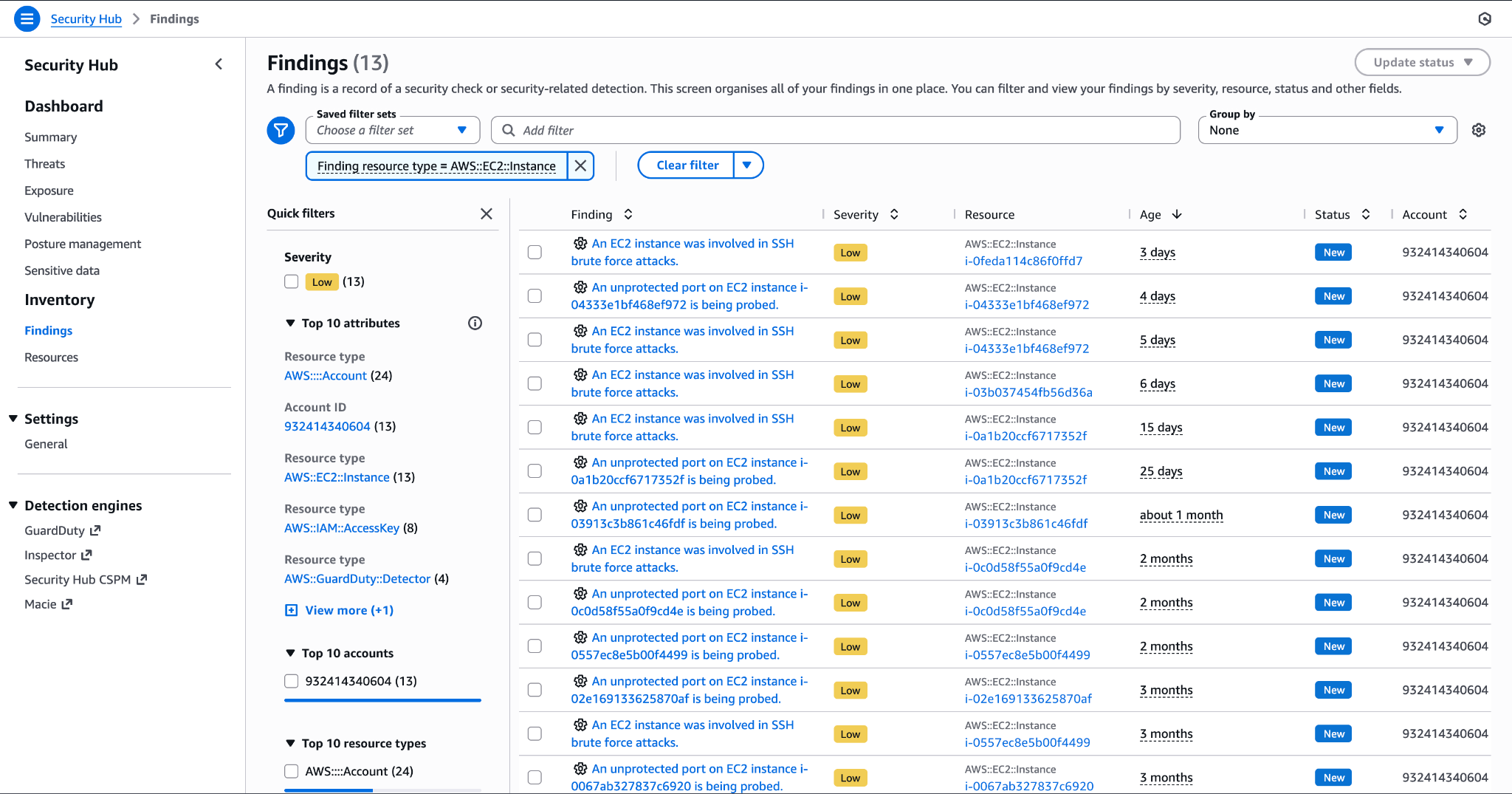Screen dimensions: 1512x794
Task: Click finding icon for 3 days old SSH finding
Action: click(580, 243)
